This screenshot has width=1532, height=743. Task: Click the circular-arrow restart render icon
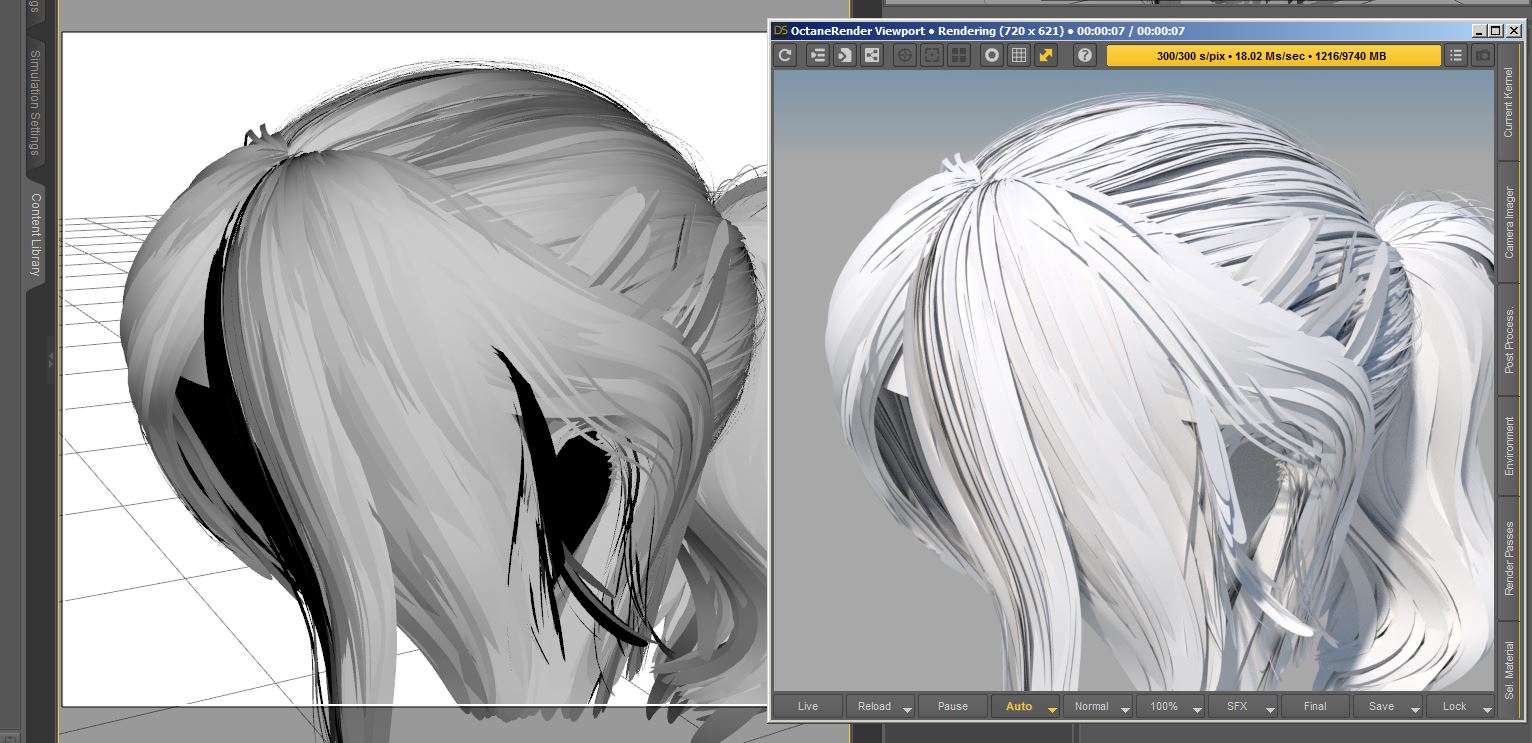[786, 56]
